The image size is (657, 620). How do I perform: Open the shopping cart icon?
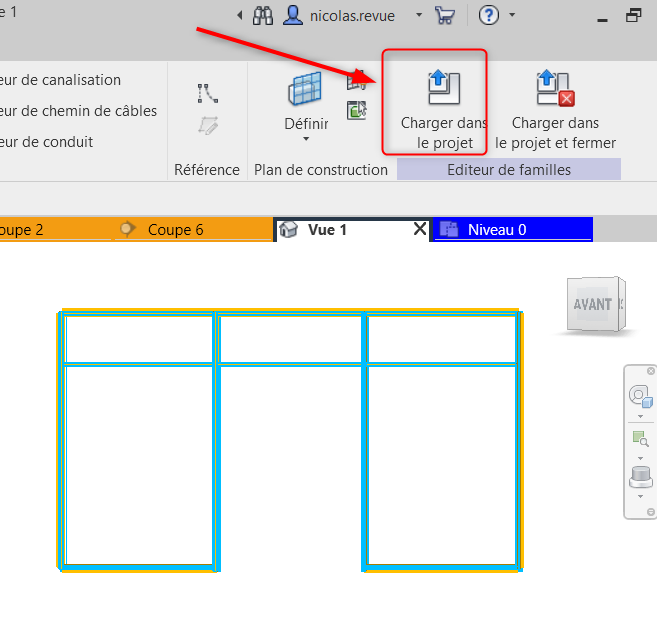(445, 16)
